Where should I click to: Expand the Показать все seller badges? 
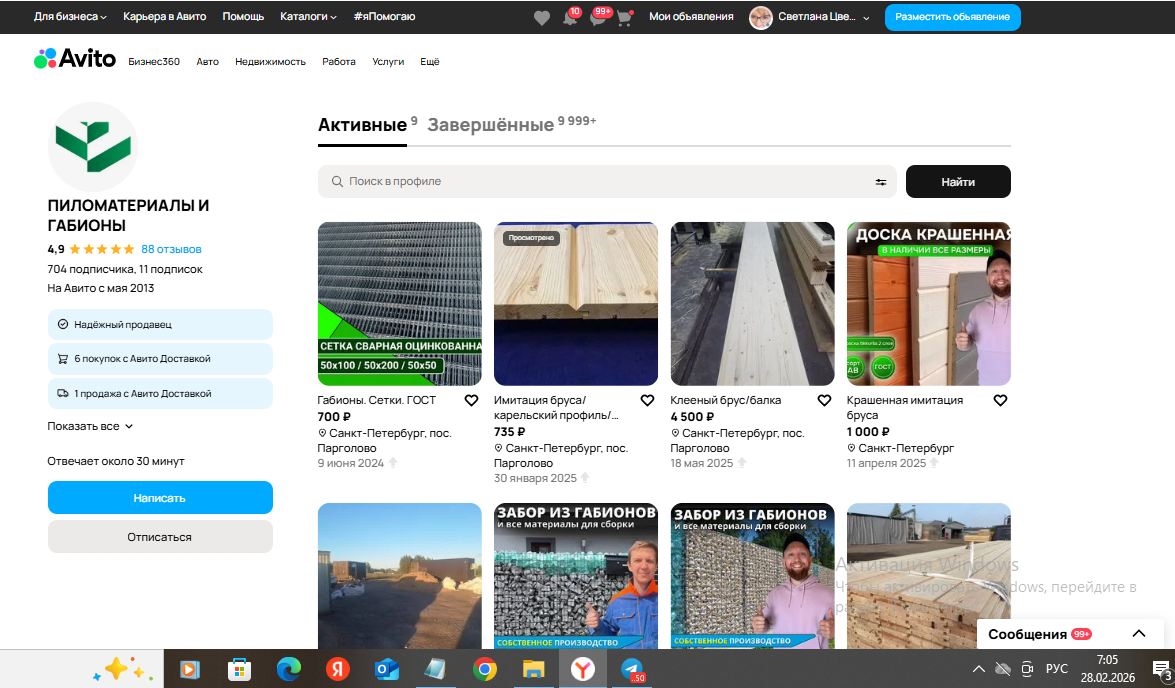[x=90, y=426]
